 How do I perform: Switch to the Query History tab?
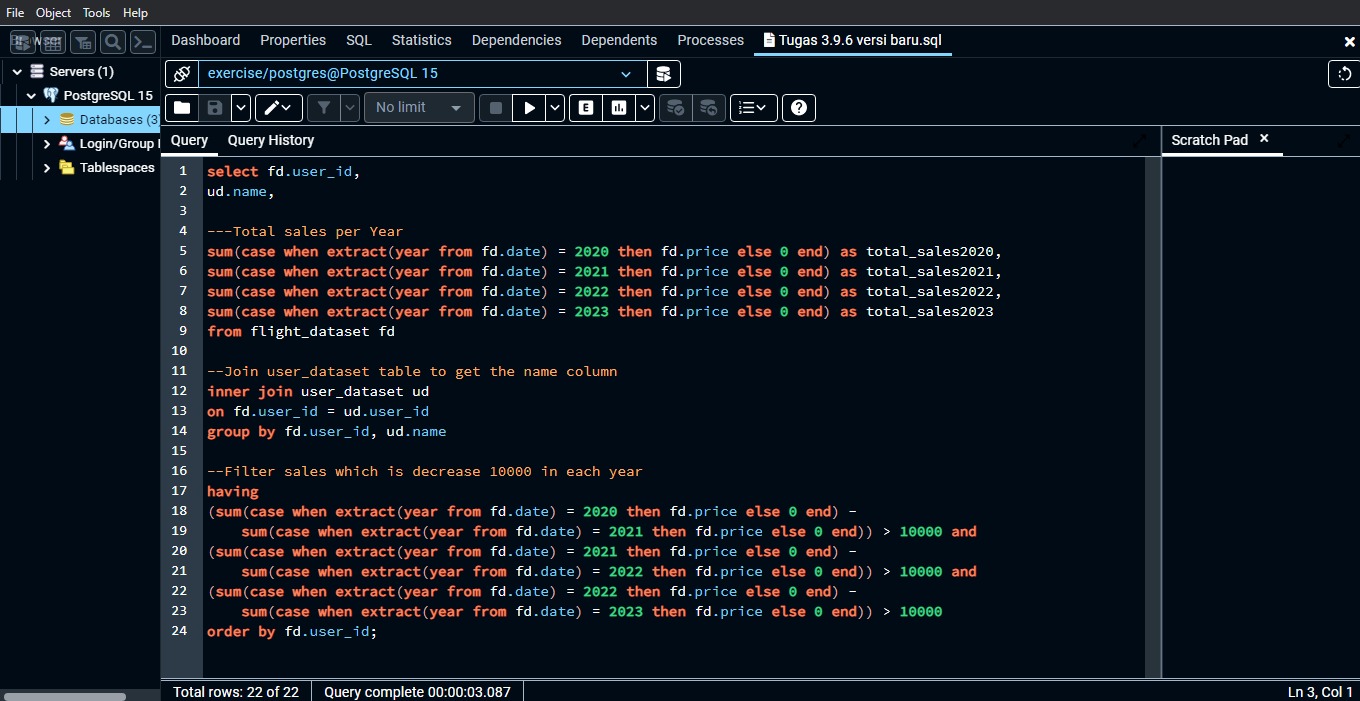click(x=270, y=141)
